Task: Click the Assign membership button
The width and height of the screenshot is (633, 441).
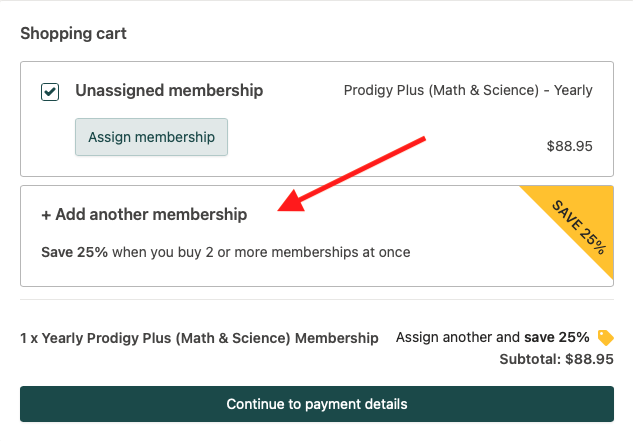Action: 151,137
